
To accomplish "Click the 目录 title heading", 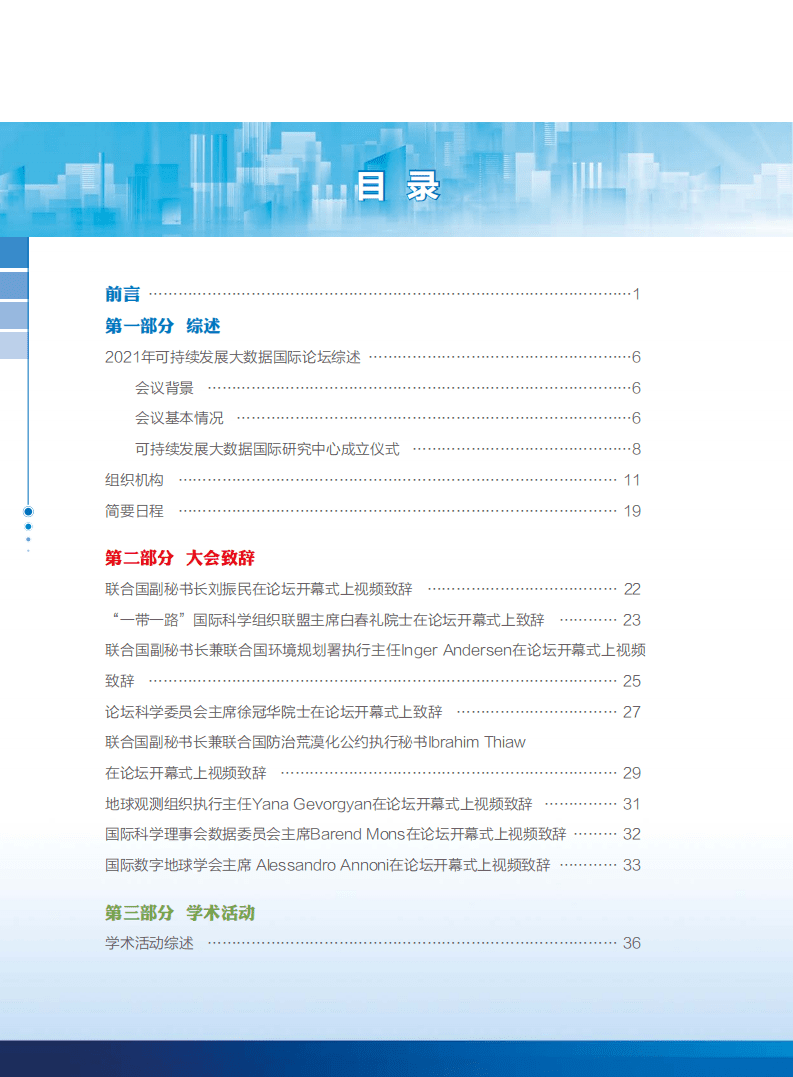I will (x=398, y=186).
